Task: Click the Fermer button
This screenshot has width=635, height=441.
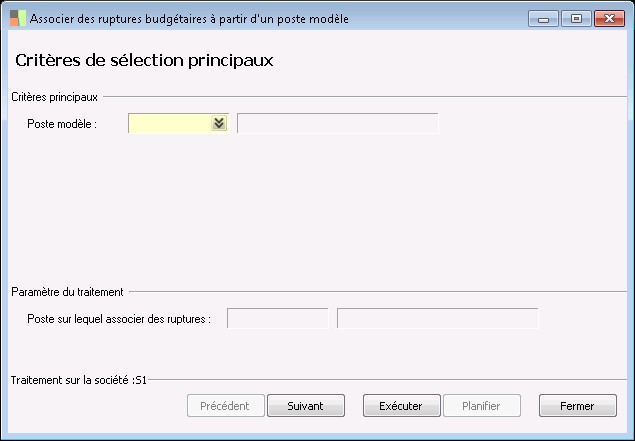Action: tap(577, 406)
